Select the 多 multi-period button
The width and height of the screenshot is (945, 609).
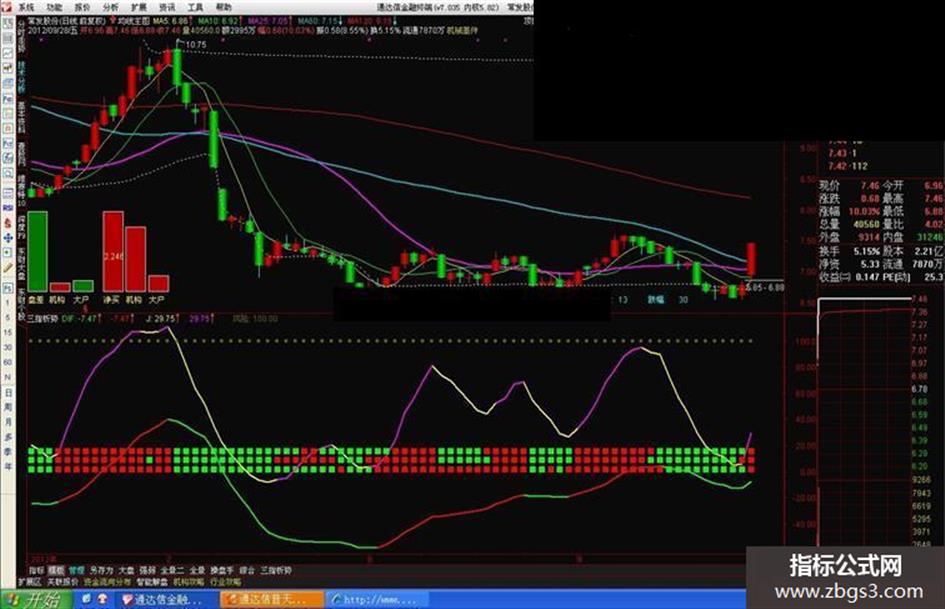8,437
